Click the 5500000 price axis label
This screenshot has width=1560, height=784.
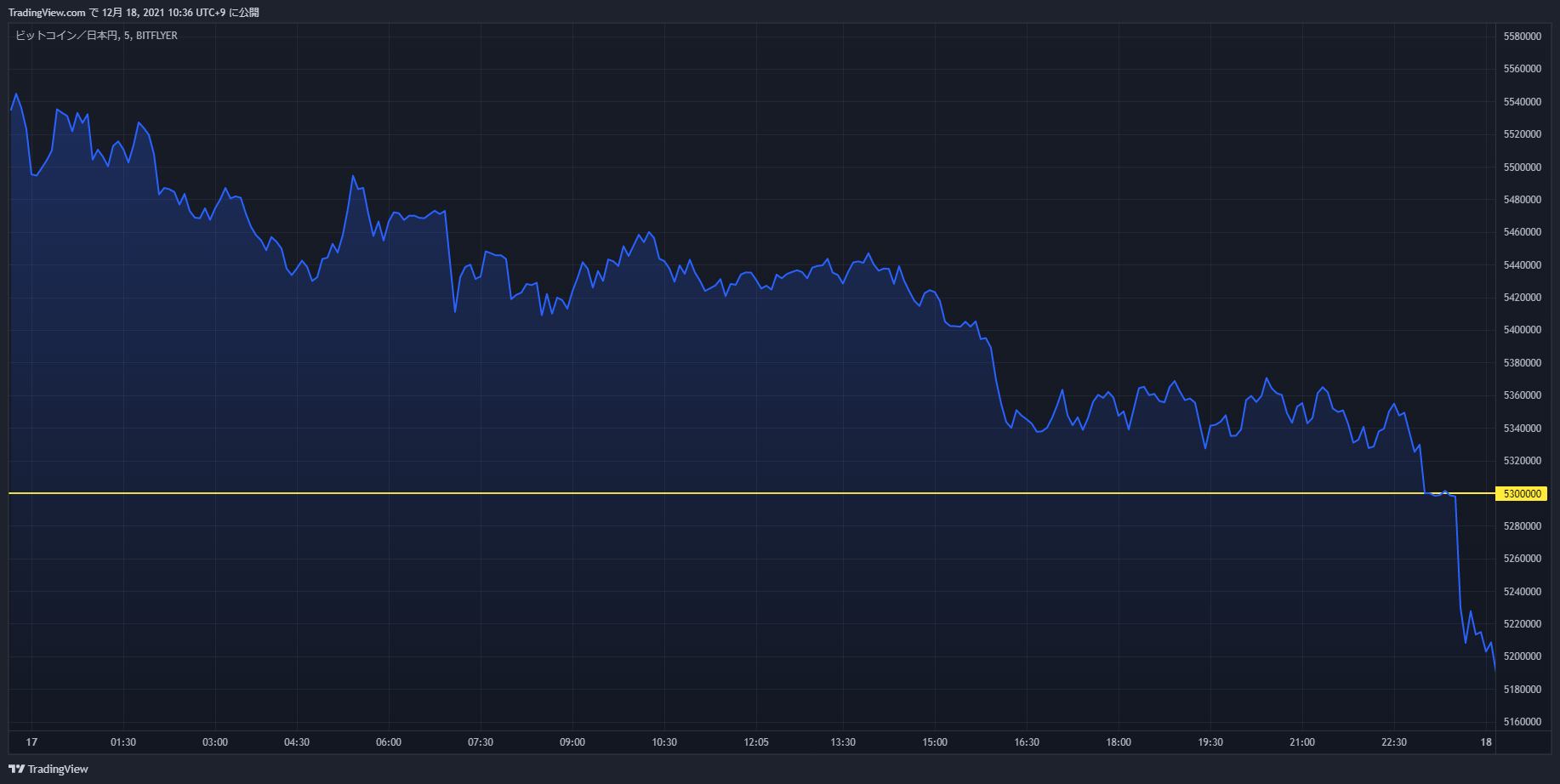click(1523, 168)
